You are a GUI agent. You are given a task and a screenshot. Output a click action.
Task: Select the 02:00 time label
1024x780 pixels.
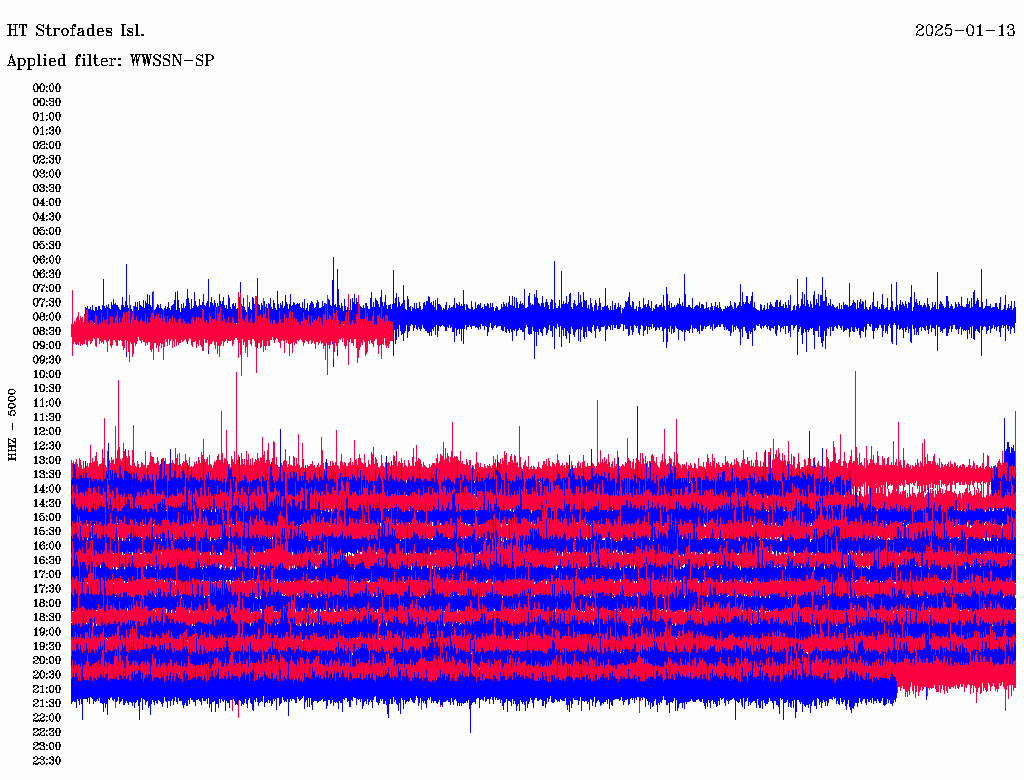coord(47,146)
